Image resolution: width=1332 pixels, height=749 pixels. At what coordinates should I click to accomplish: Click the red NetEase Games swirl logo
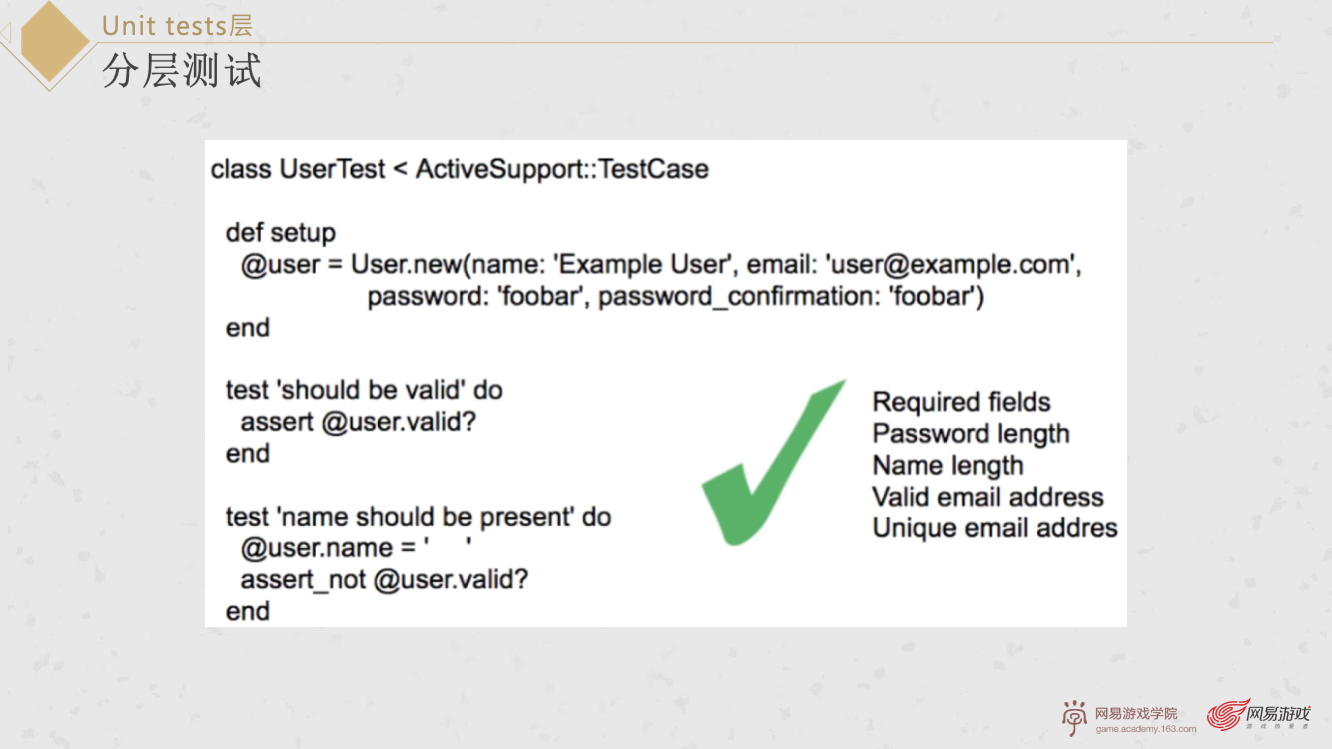(x=1226, y=714)
